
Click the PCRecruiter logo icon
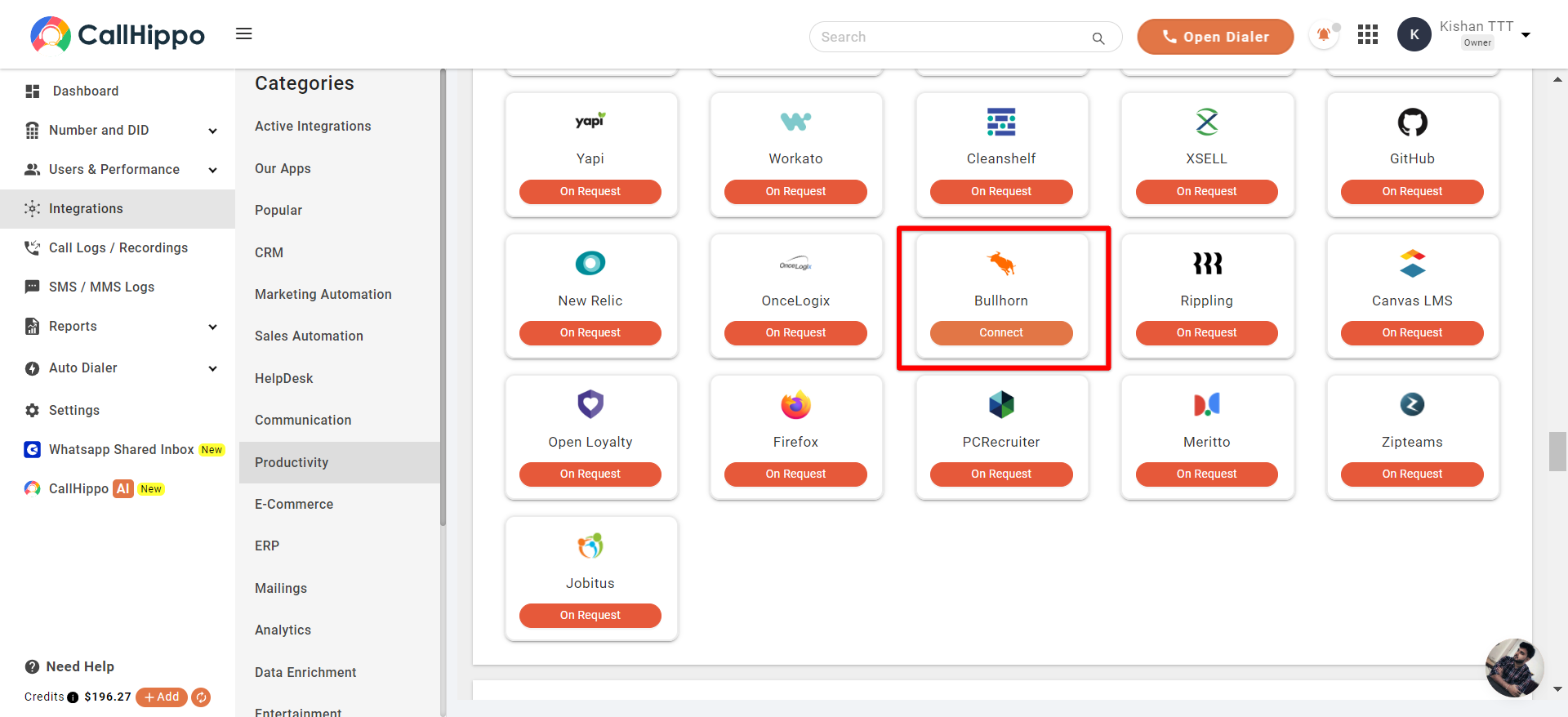(x=1001, y=404)
